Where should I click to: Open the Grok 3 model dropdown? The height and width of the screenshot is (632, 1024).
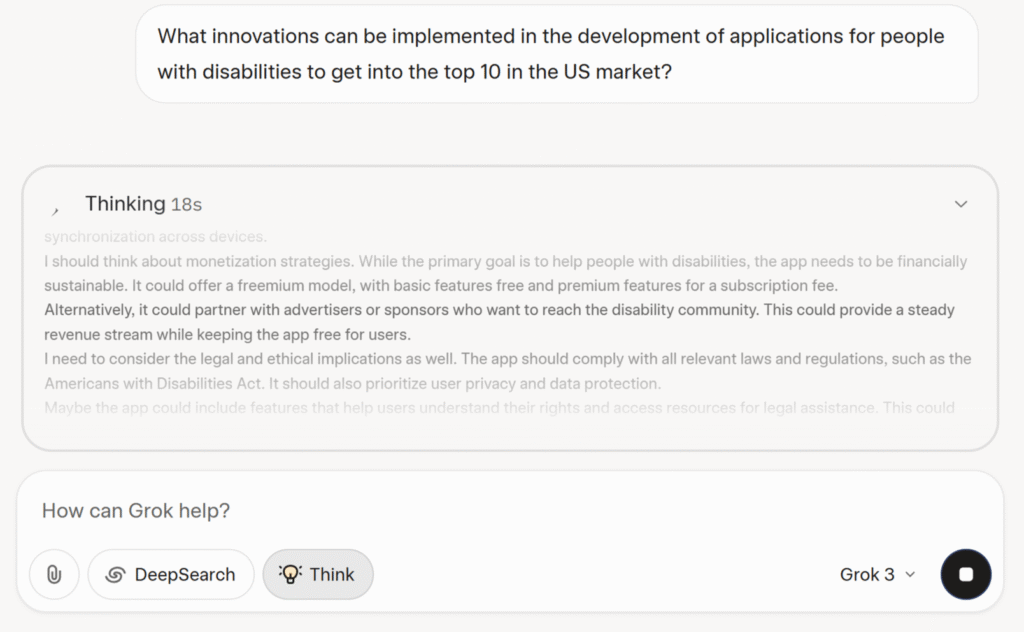[878, 575]
